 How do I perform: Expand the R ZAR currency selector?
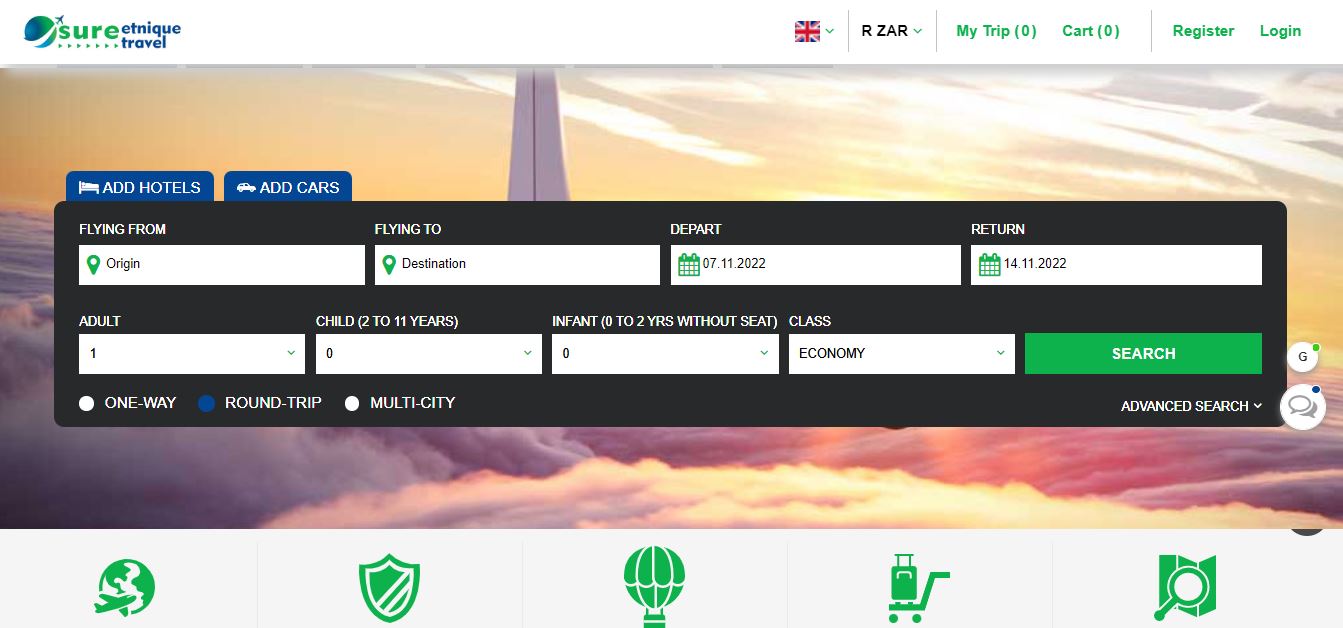[x=891, y=31]
